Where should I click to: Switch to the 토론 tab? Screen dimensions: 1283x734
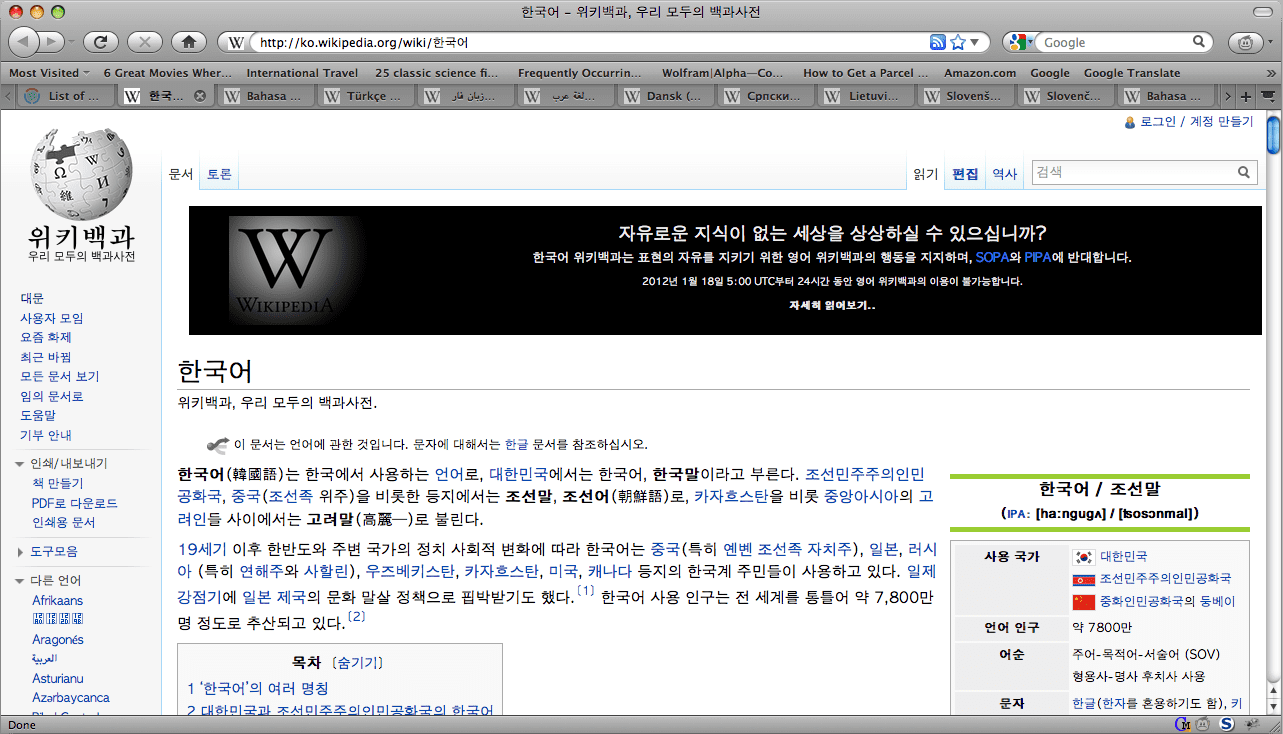click(x=219, y=174)
